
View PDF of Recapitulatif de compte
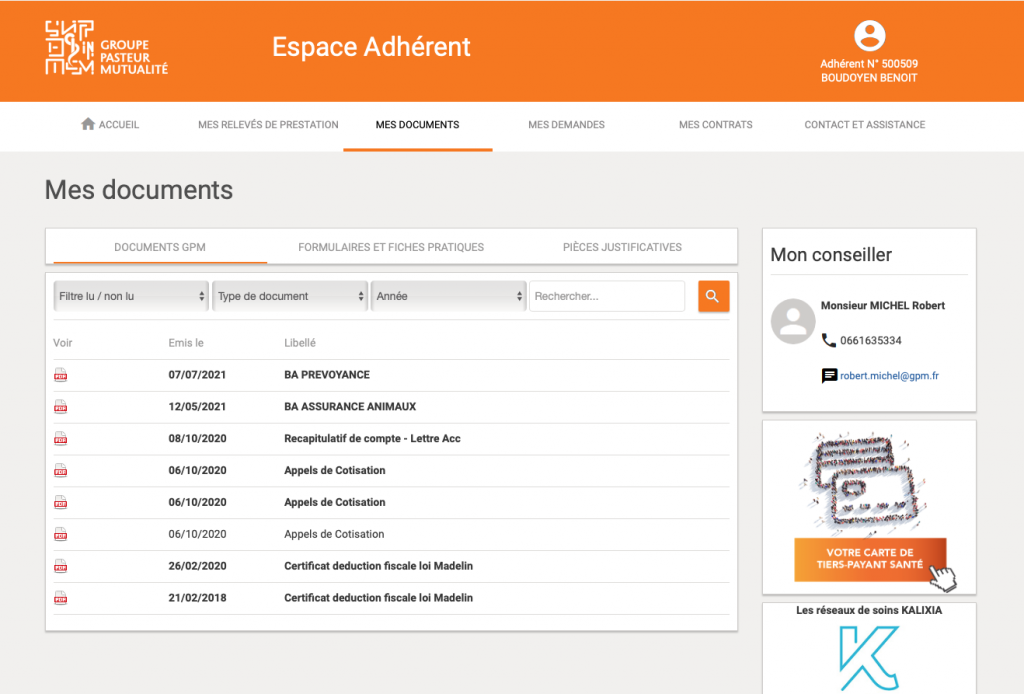(60, 439)
